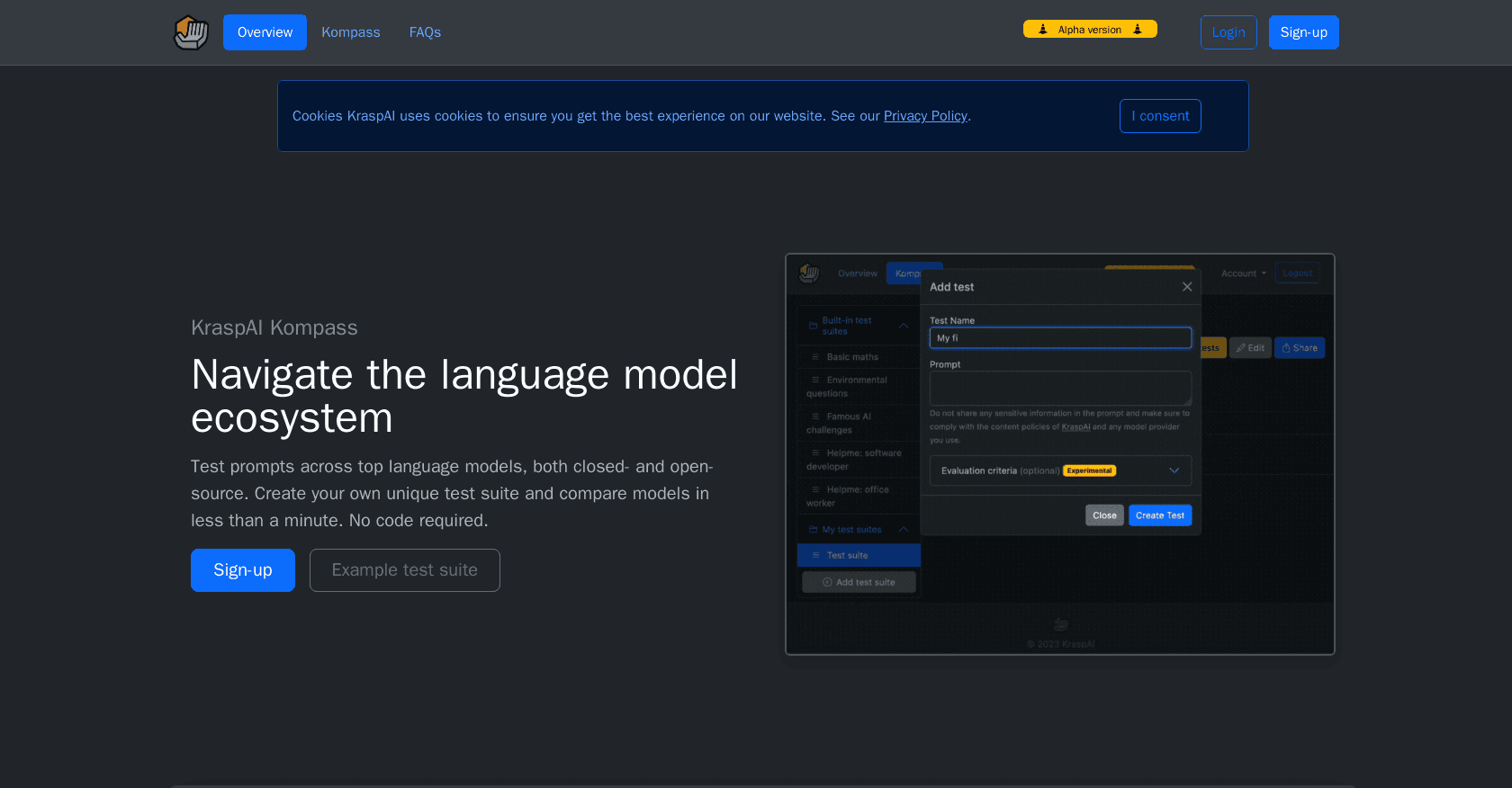Collapse the Built-in test suites section
The width and height of the screenshot is (1512, 788).
pyautogui.click(x=904, y=326)
